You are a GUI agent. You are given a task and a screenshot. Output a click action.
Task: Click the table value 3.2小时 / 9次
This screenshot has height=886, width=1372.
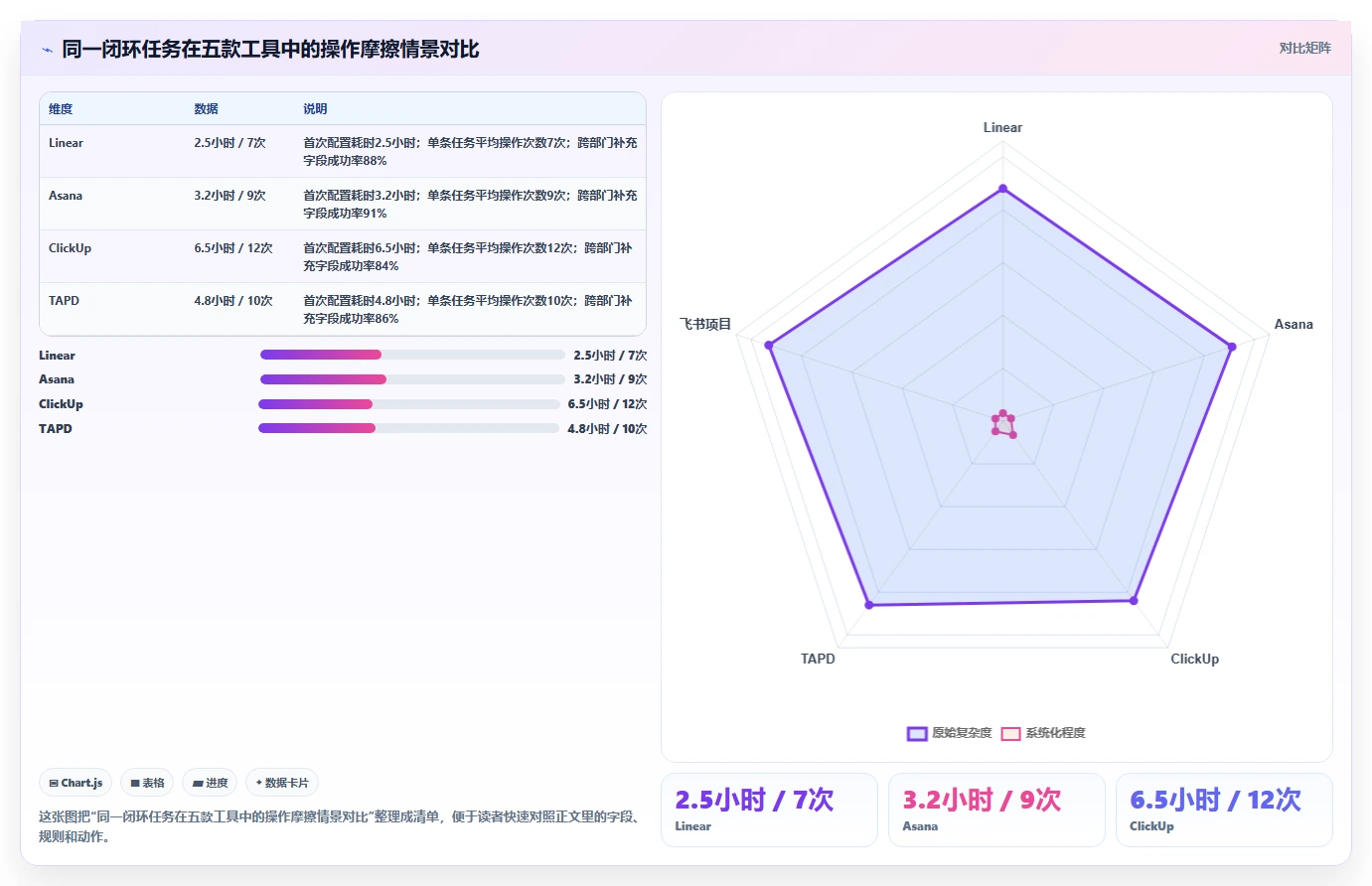pyautogui.click(x=229, y=196)
